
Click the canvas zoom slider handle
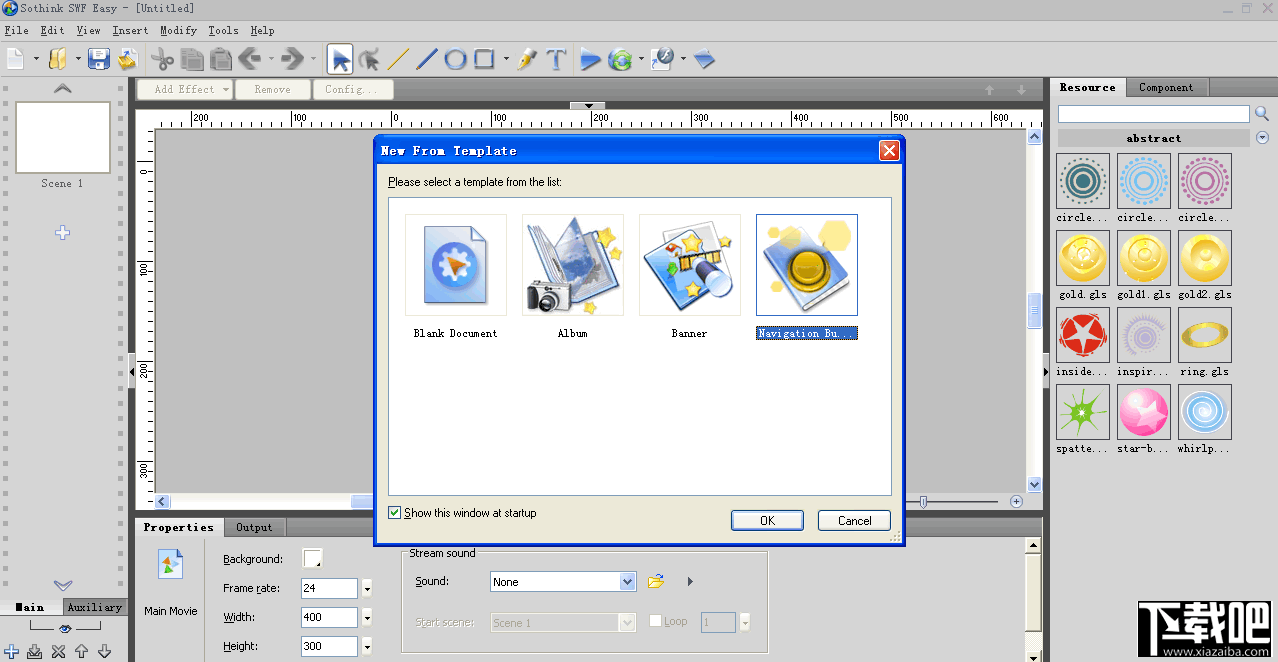point(923,501)
